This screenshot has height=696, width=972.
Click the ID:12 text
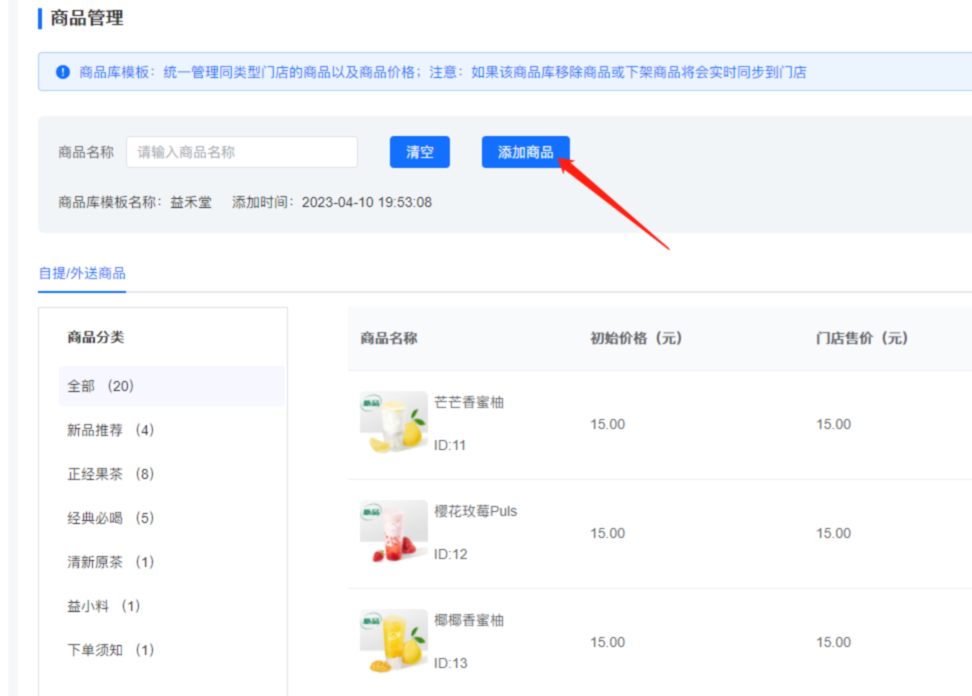pyautogui.click(x=450, y=554)
